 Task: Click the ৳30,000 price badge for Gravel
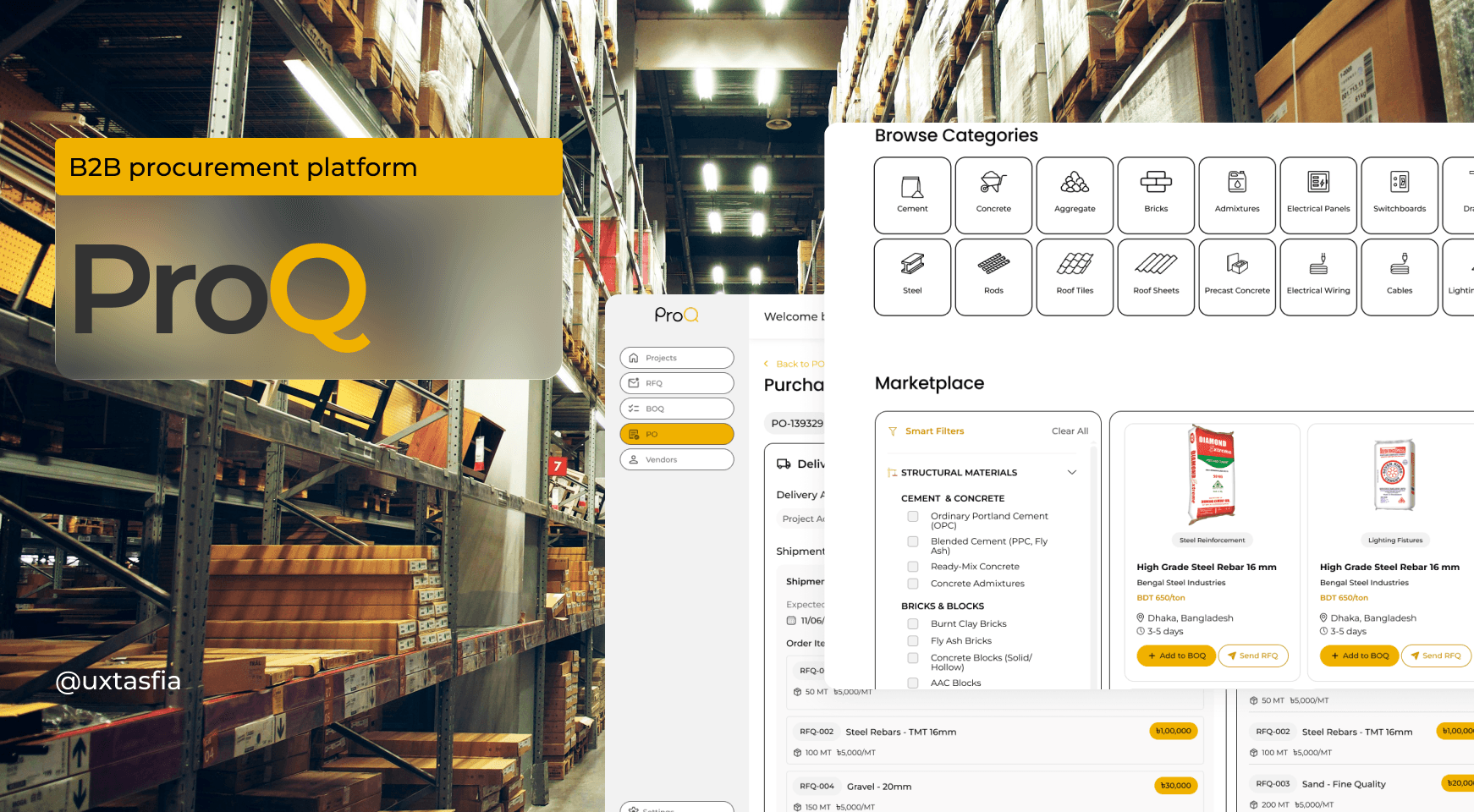(x=1175, y=786)
